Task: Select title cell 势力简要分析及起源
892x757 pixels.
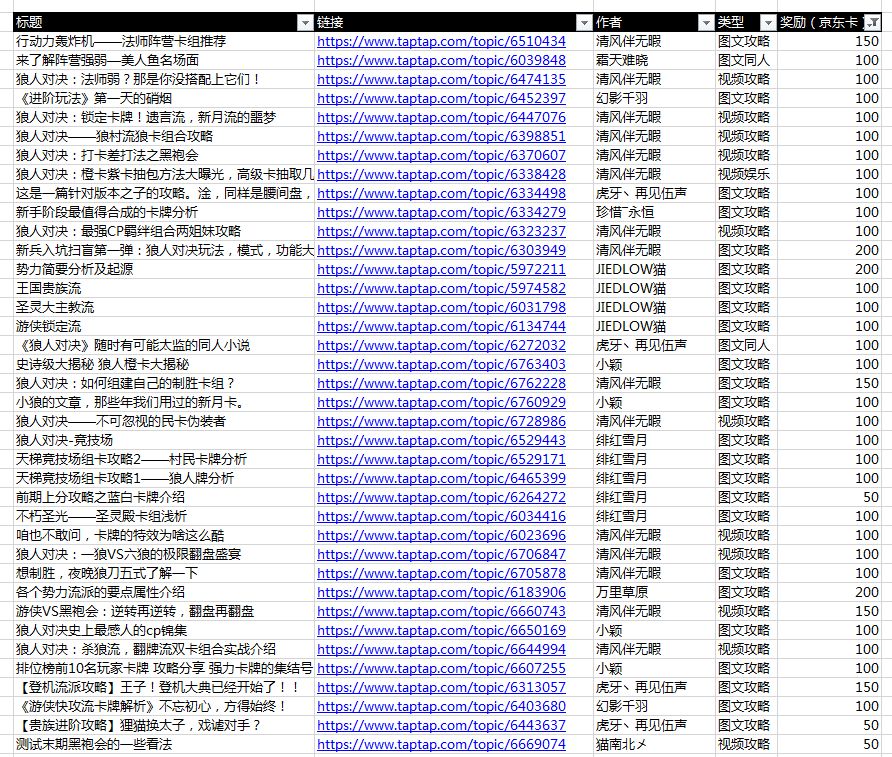Action: pos(164,270)
